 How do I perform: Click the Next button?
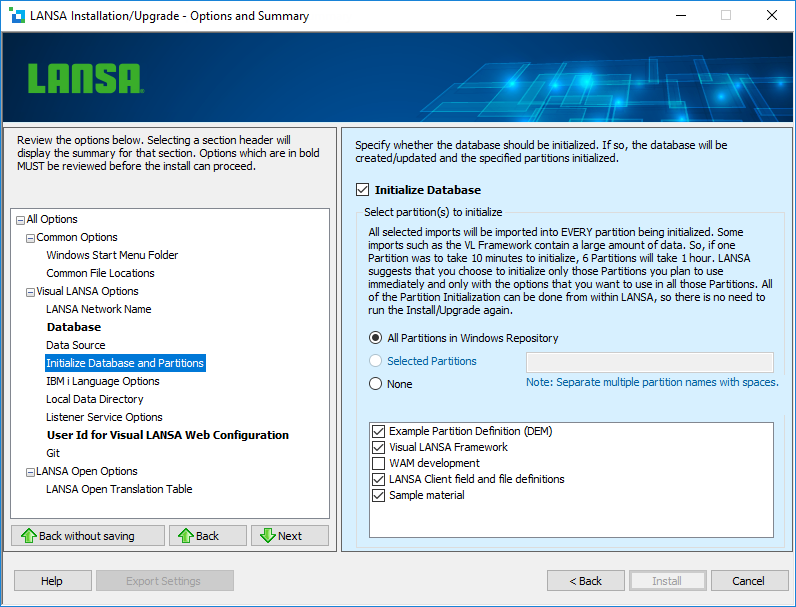290,535
